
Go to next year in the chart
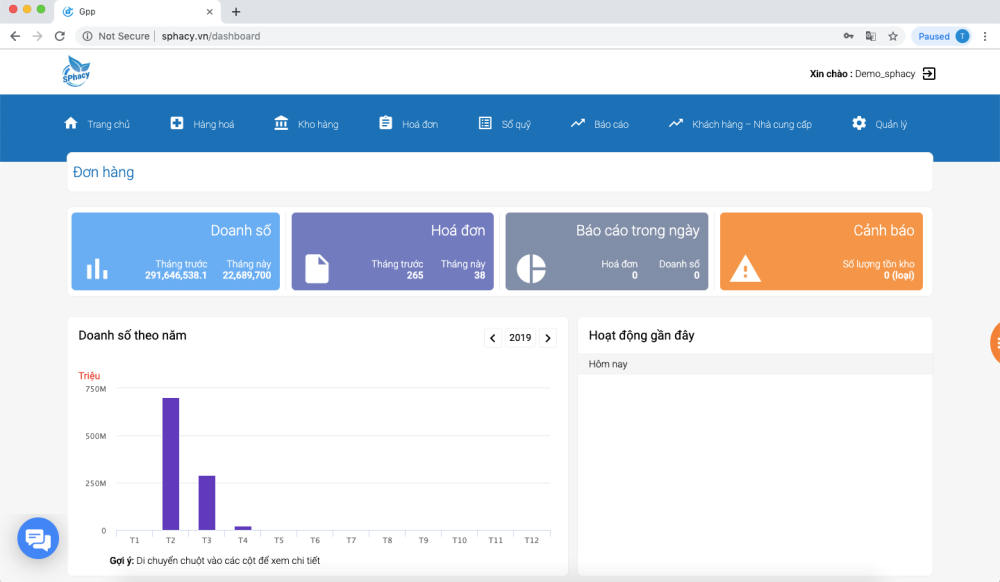coord(548,338)
